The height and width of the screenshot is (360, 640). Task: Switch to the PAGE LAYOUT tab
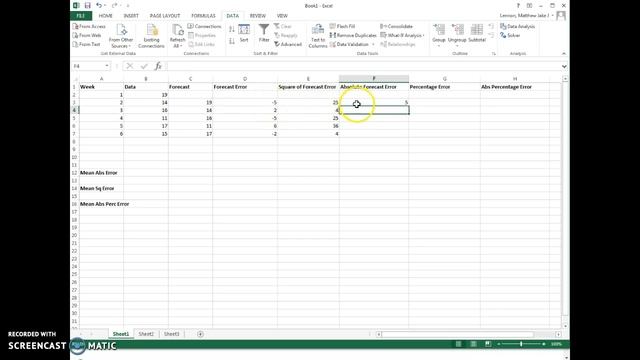click(165, 16)
